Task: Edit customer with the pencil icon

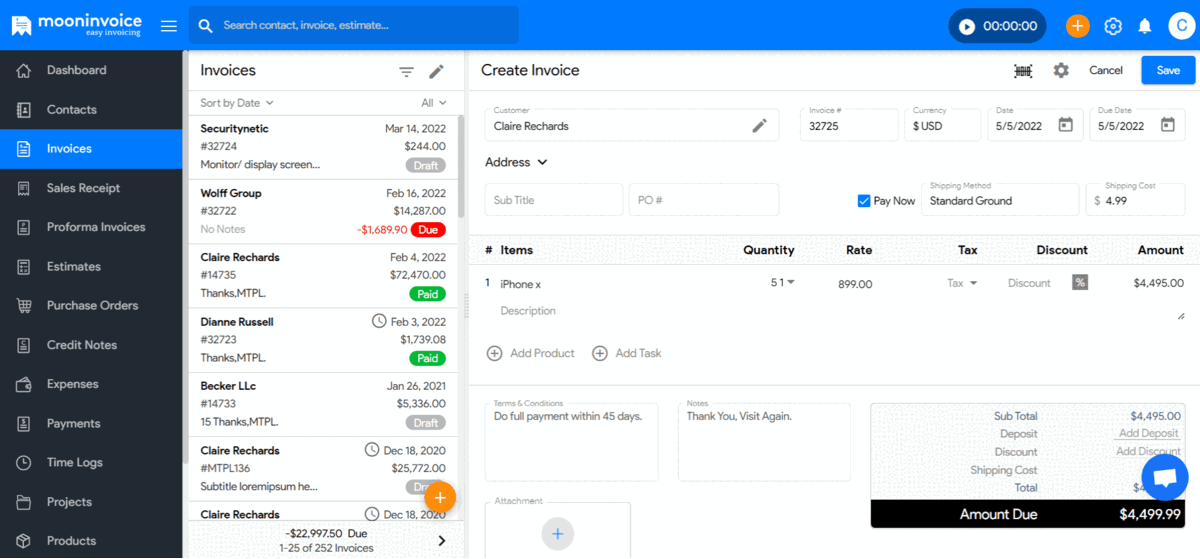Action: click(760, 126)
